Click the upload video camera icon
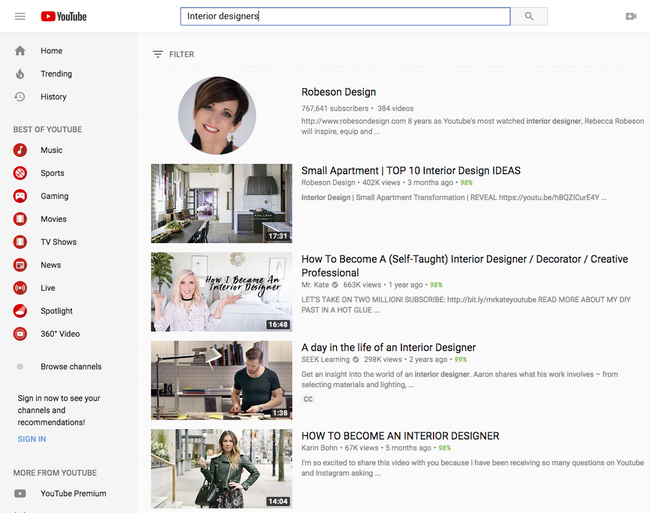 [x=631, y=16]
